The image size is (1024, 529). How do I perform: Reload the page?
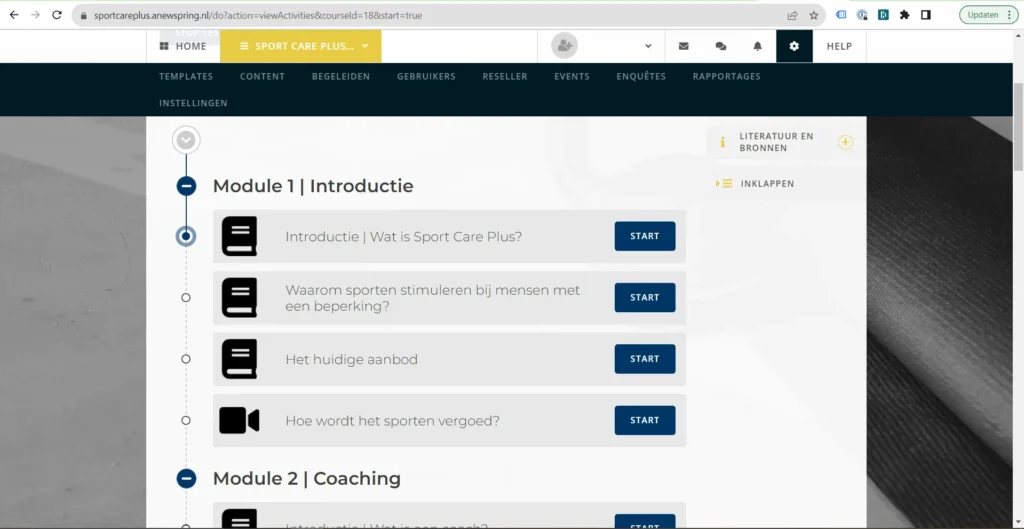(x=57, y=15)
